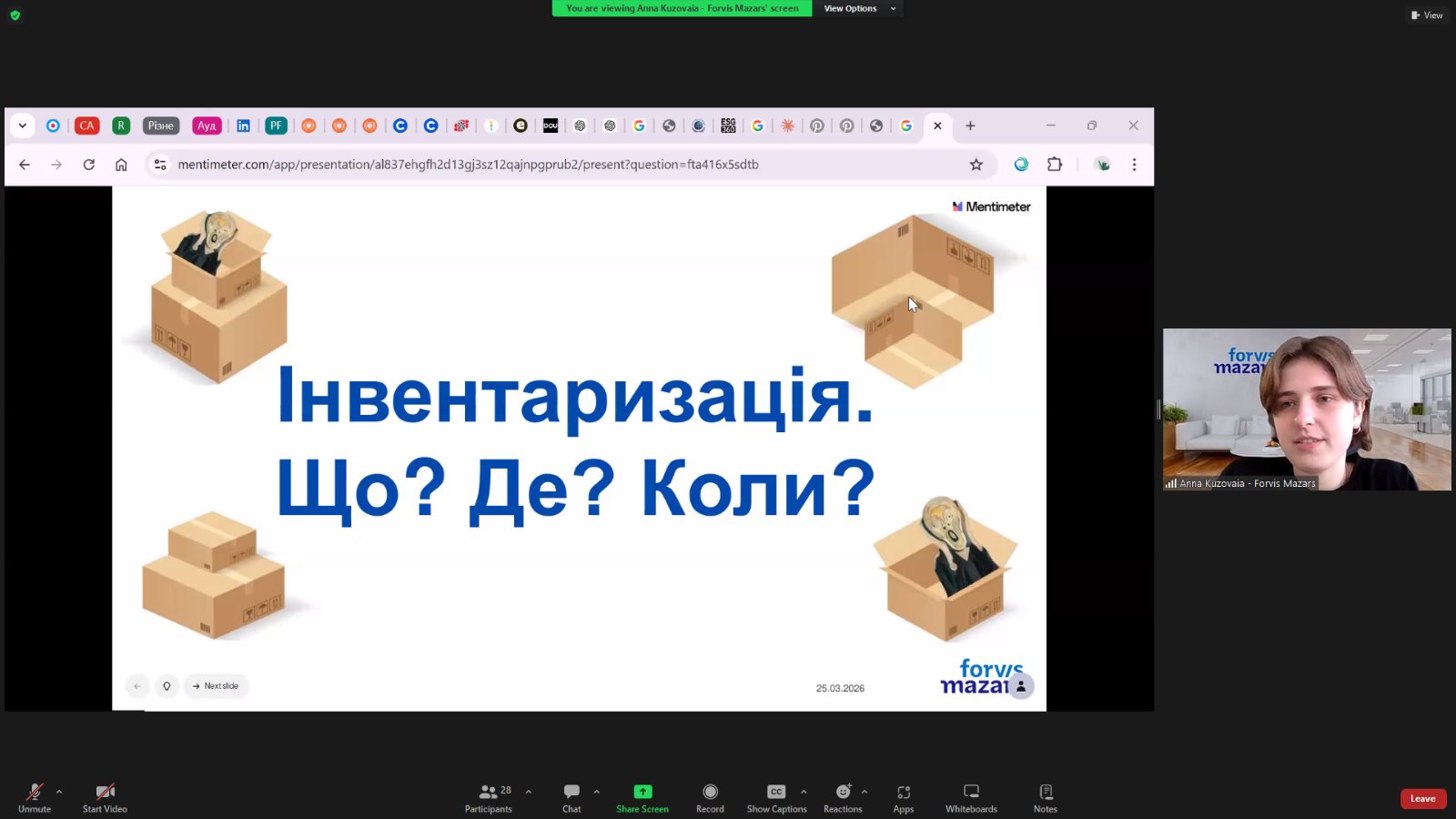Go to Next slide in Mentimeter
This screenshot has height=819, width=1456.
216,686
